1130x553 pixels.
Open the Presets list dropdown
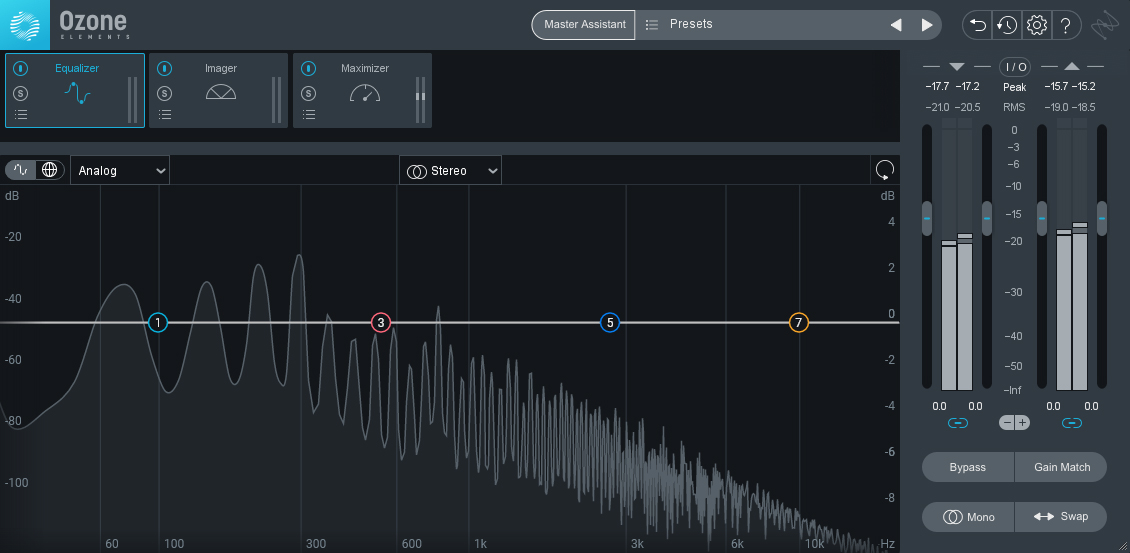pyautogui.click(x=760, y=25)
